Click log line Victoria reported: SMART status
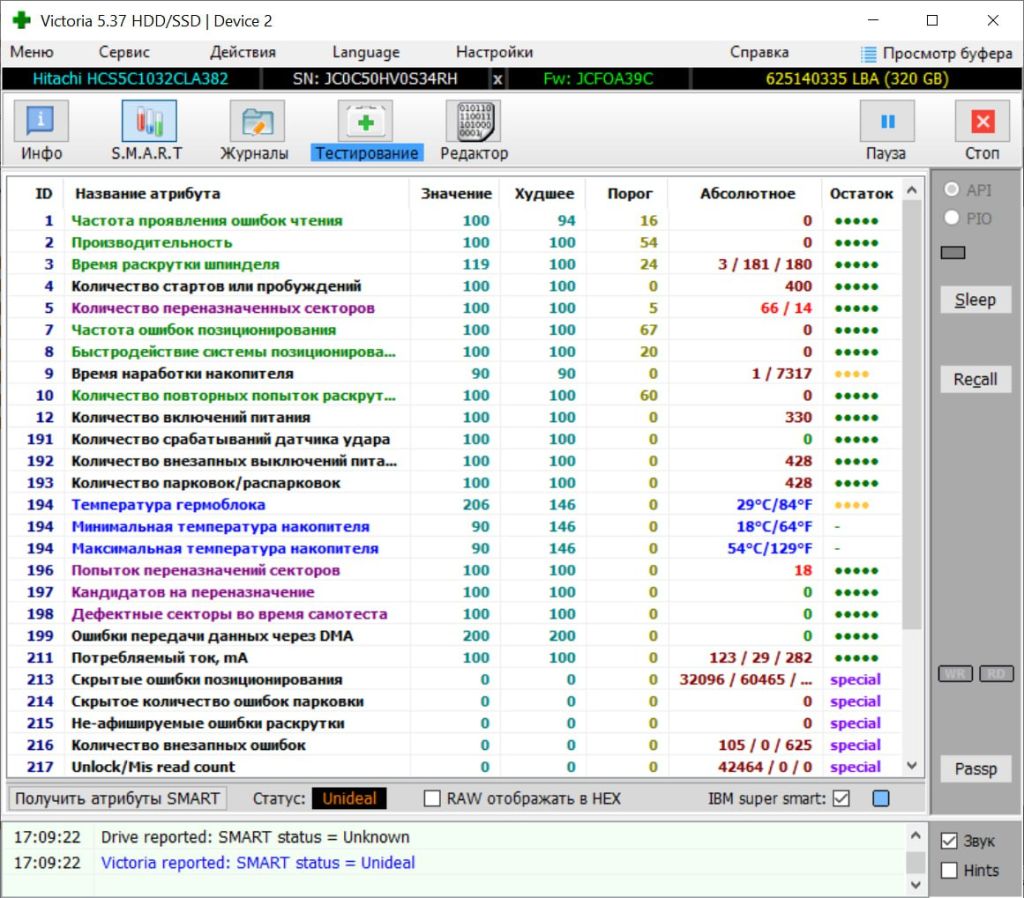This screenshot has width=1024, height=898. 258,863
